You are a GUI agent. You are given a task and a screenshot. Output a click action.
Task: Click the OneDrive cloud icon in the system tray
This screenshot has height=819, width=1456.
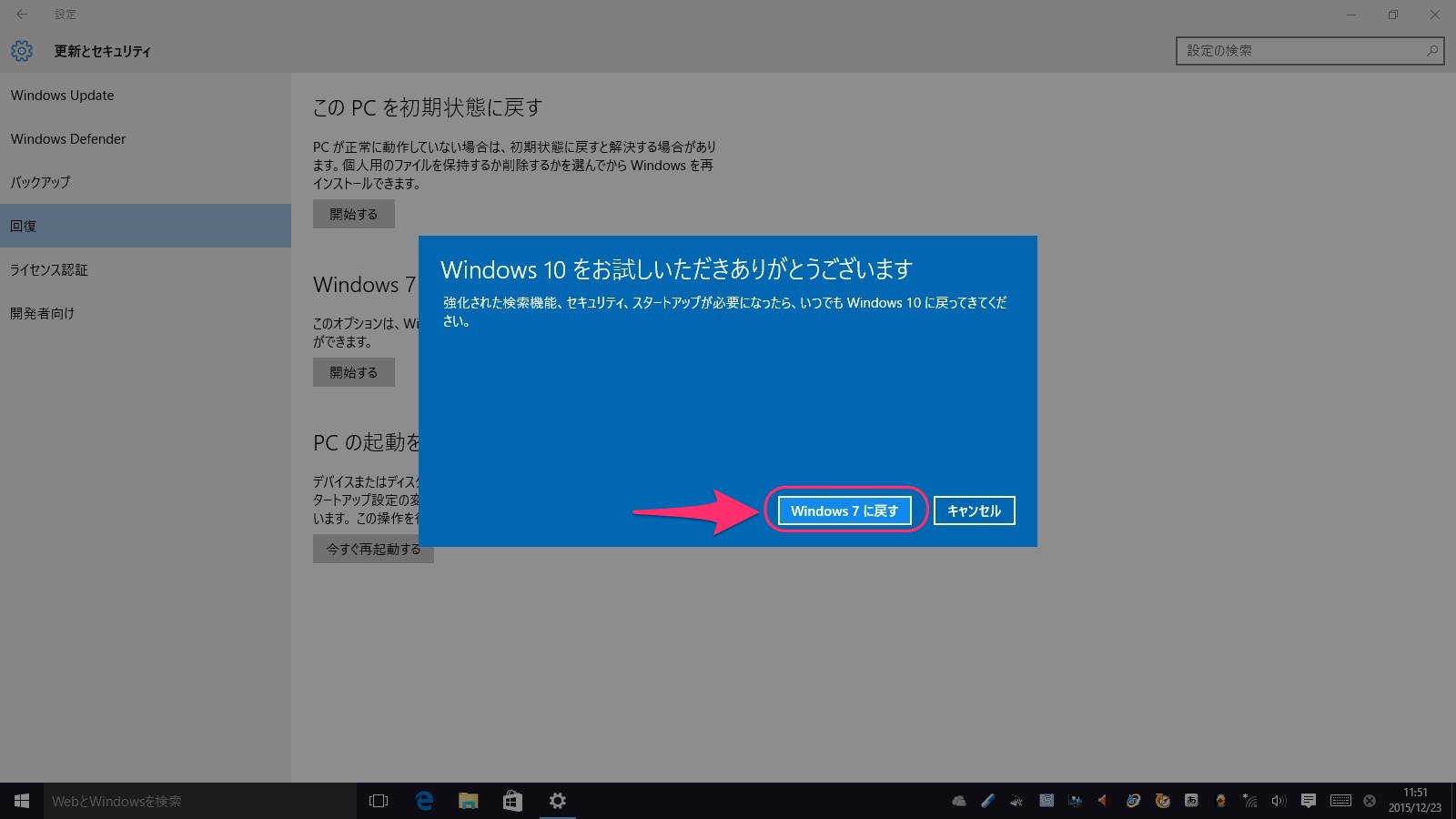pyautogui.click(x=959, y=801)
